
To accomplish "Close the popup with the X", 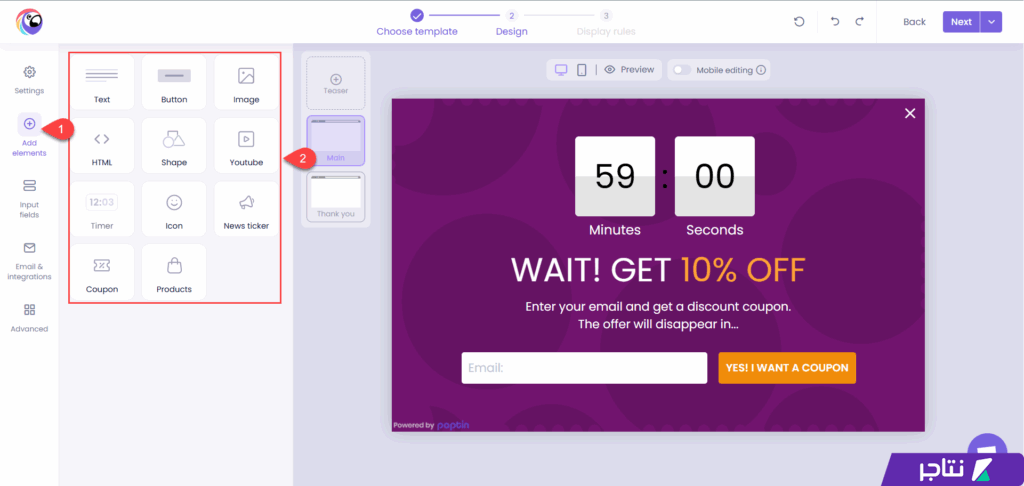I will [x=910, y=114].
